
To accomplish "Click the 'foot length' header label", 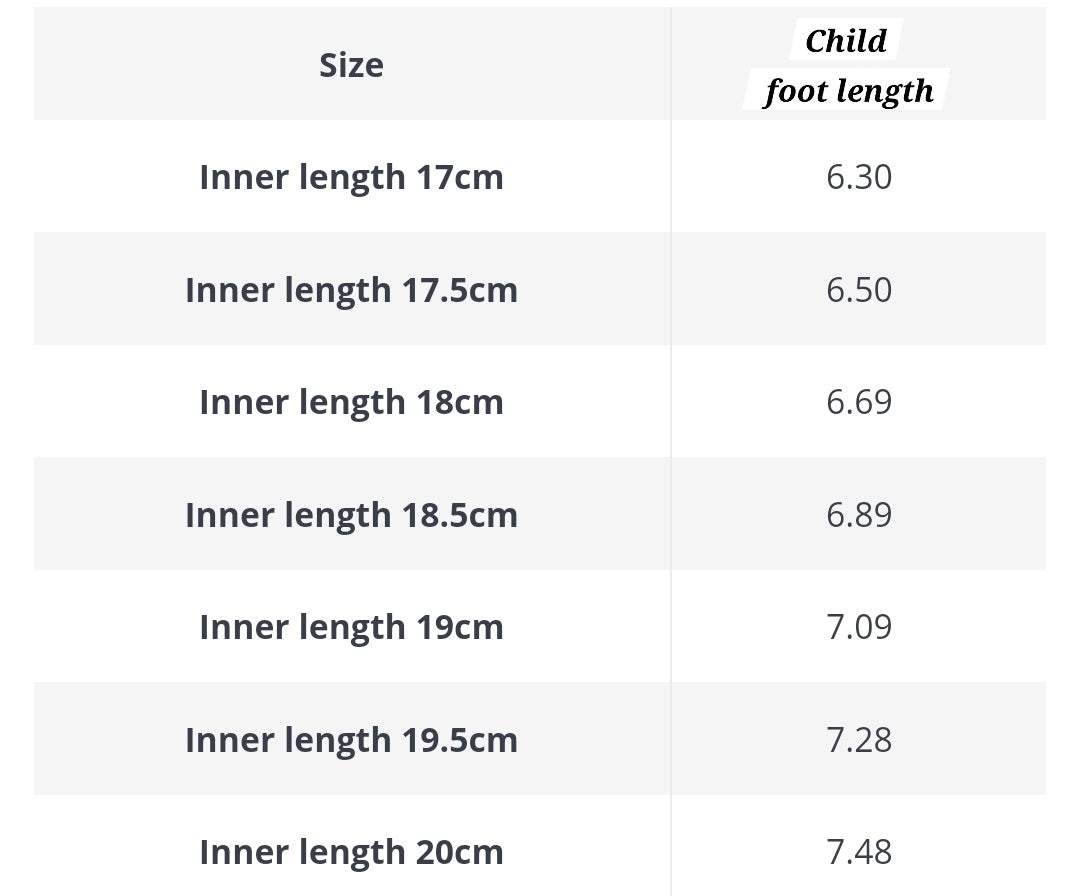I will pyautogui.click(x=849, y=91).
